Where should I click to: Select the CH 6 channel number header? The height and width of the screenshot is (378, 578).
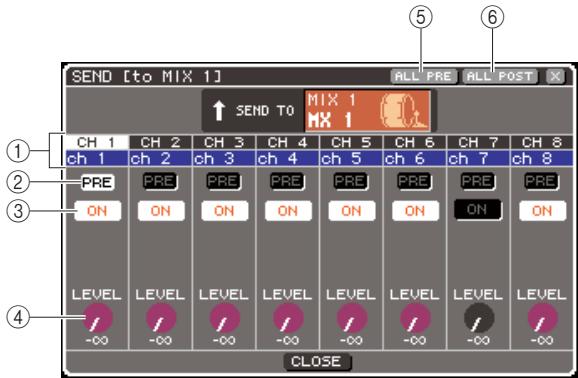(415, 142)
